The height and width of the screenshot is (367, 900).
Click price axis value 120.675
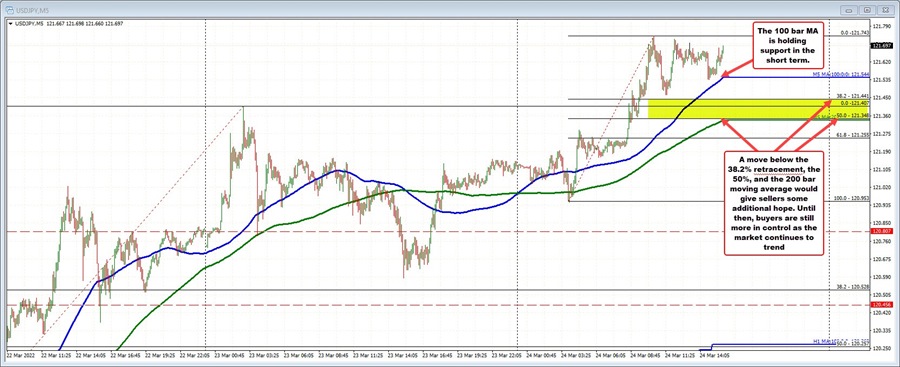(x=881, y=259)
